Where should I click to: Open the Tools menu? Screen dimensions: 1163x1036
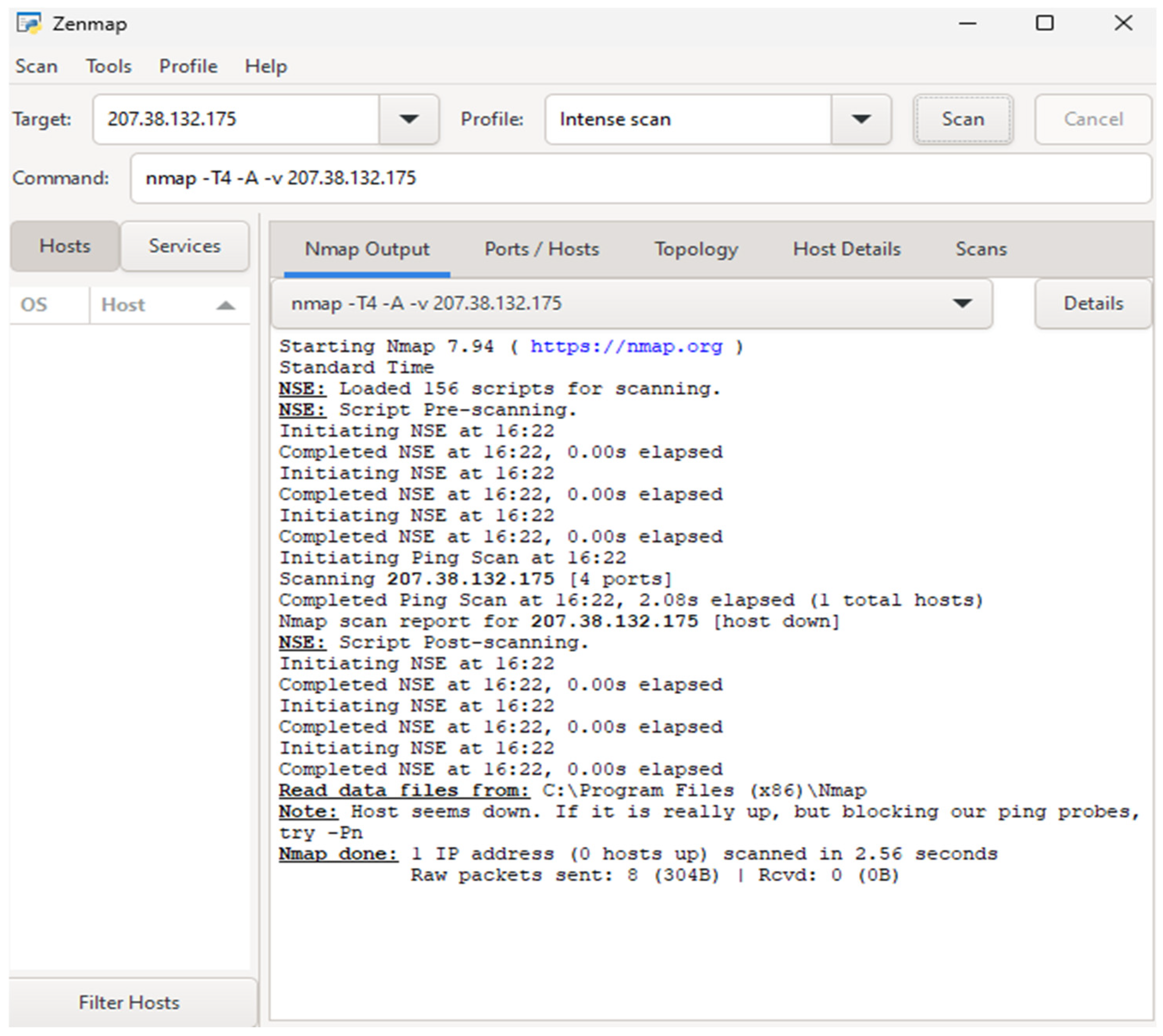(108, 67)
